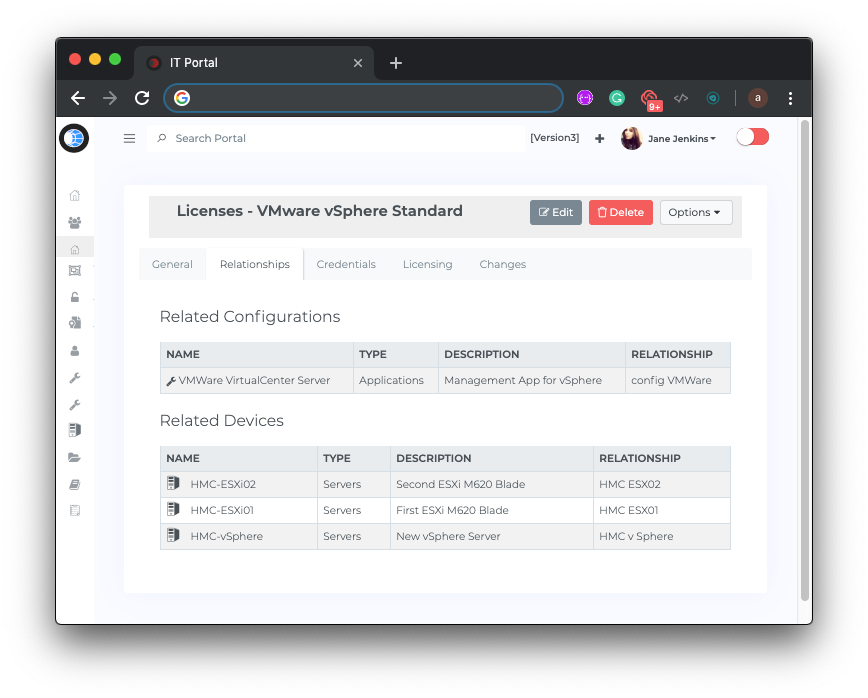Screen dimensions: 868x698
Task: Click the Delete button
Action: 620,212
